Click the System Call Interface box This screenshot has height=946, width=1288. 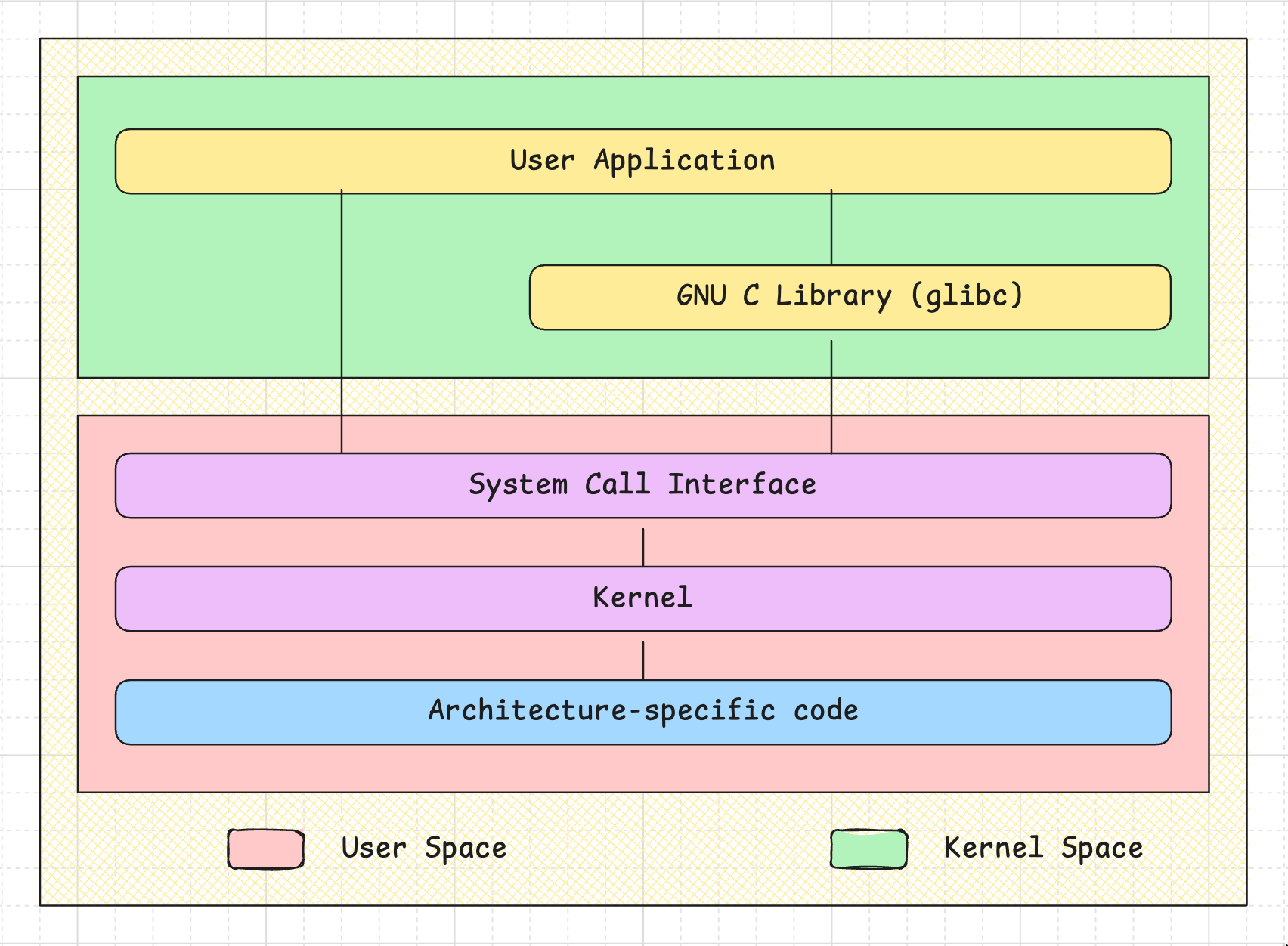tap(643, 485)
